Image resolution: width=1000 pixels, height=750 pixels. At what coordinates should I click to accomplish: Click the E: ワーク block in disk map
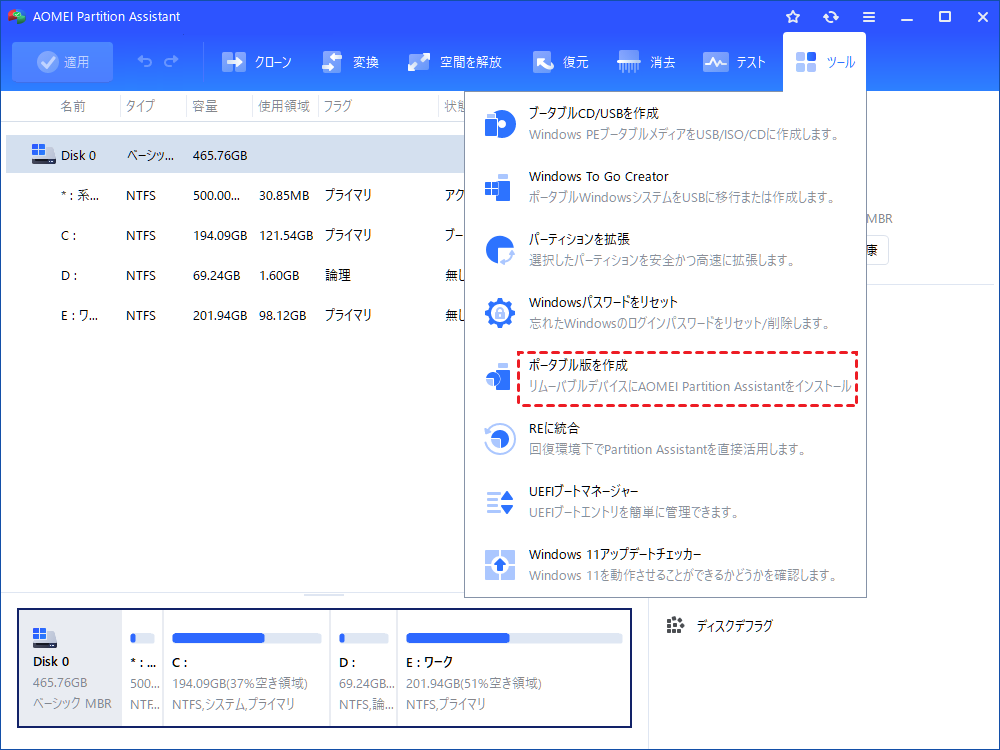coord(513,668)
